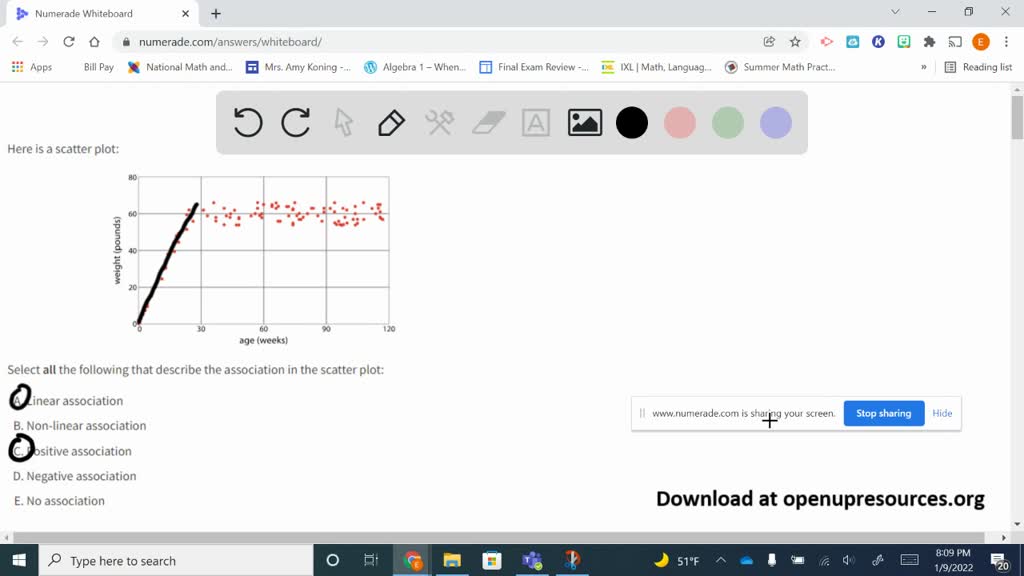Select answer choice 'D. Negative association'
The image size is (1024, 576).
click(75, 476)
